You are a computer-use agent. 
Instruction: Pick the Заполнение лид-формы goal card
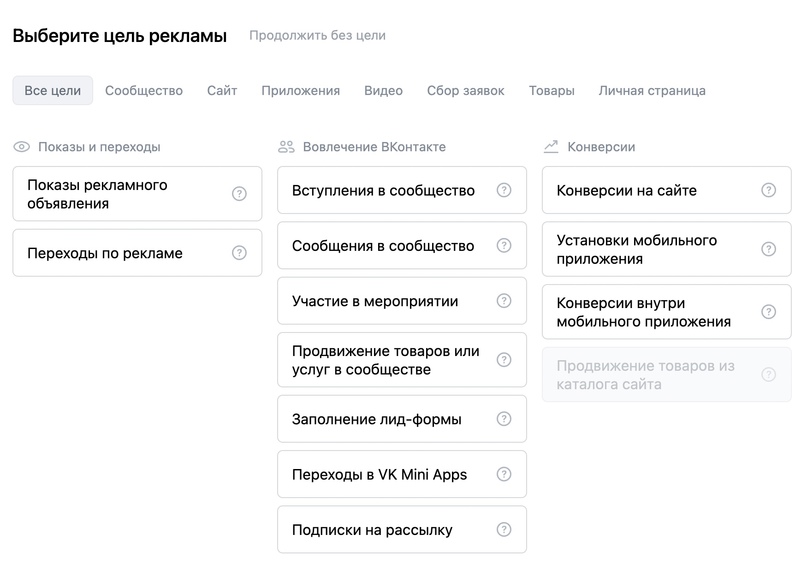click(402, 419)
